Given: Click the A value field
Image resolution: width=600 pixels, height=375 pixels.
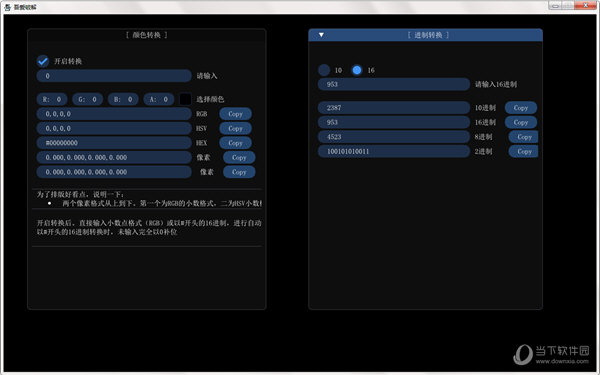Looking at the screenshot, I should click(x=159, y=99).
